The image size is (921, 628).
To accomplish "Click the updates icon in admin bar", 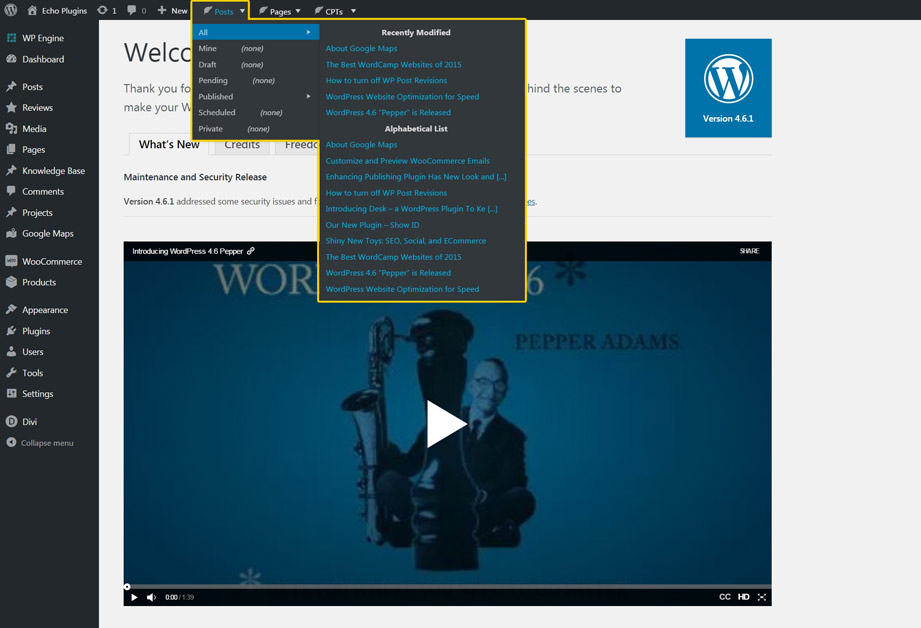I will pos(102,10).
